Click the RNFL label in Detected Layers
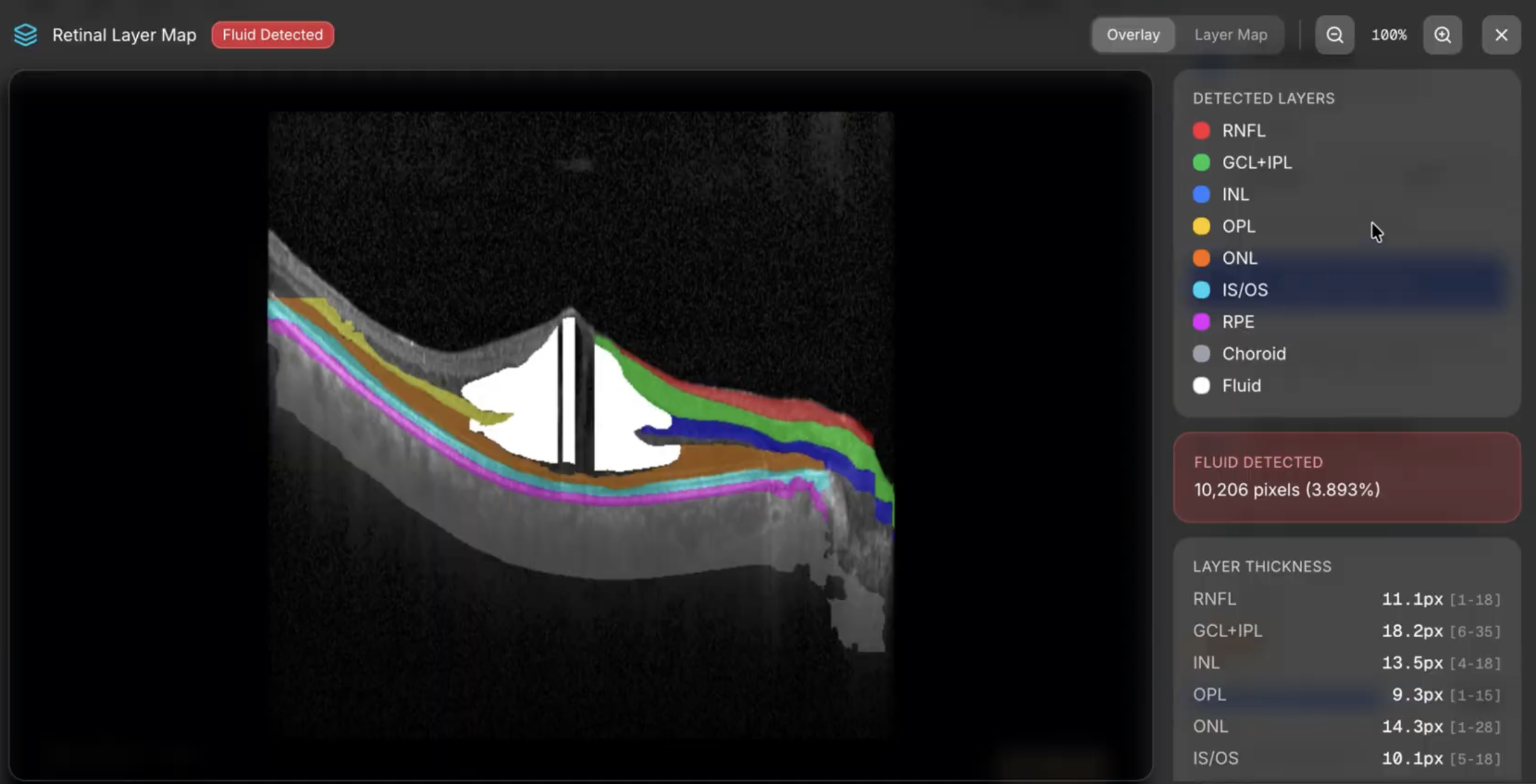Image resolution: width=1536 pixels, height=784 pixels. click(x=1244, y=130)
